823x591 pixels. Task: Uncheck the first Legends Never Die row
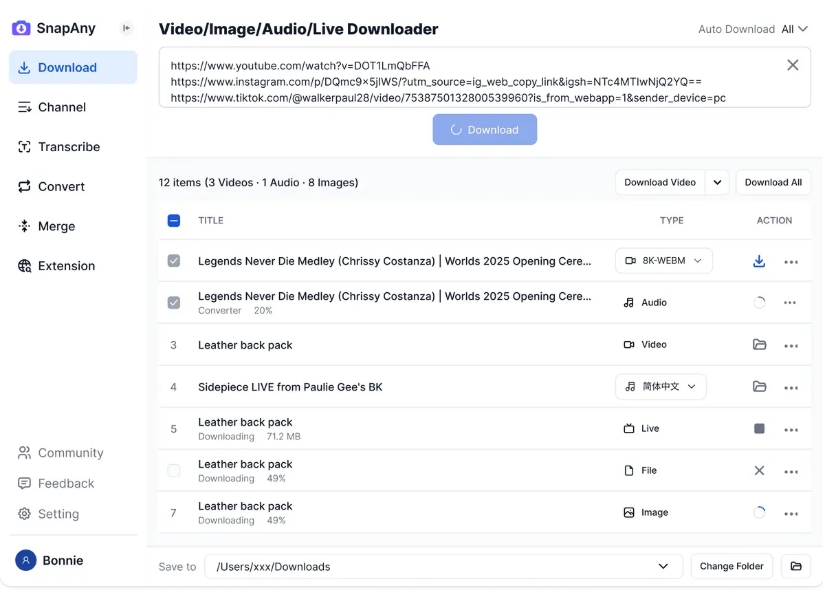[x=174, y=261]
